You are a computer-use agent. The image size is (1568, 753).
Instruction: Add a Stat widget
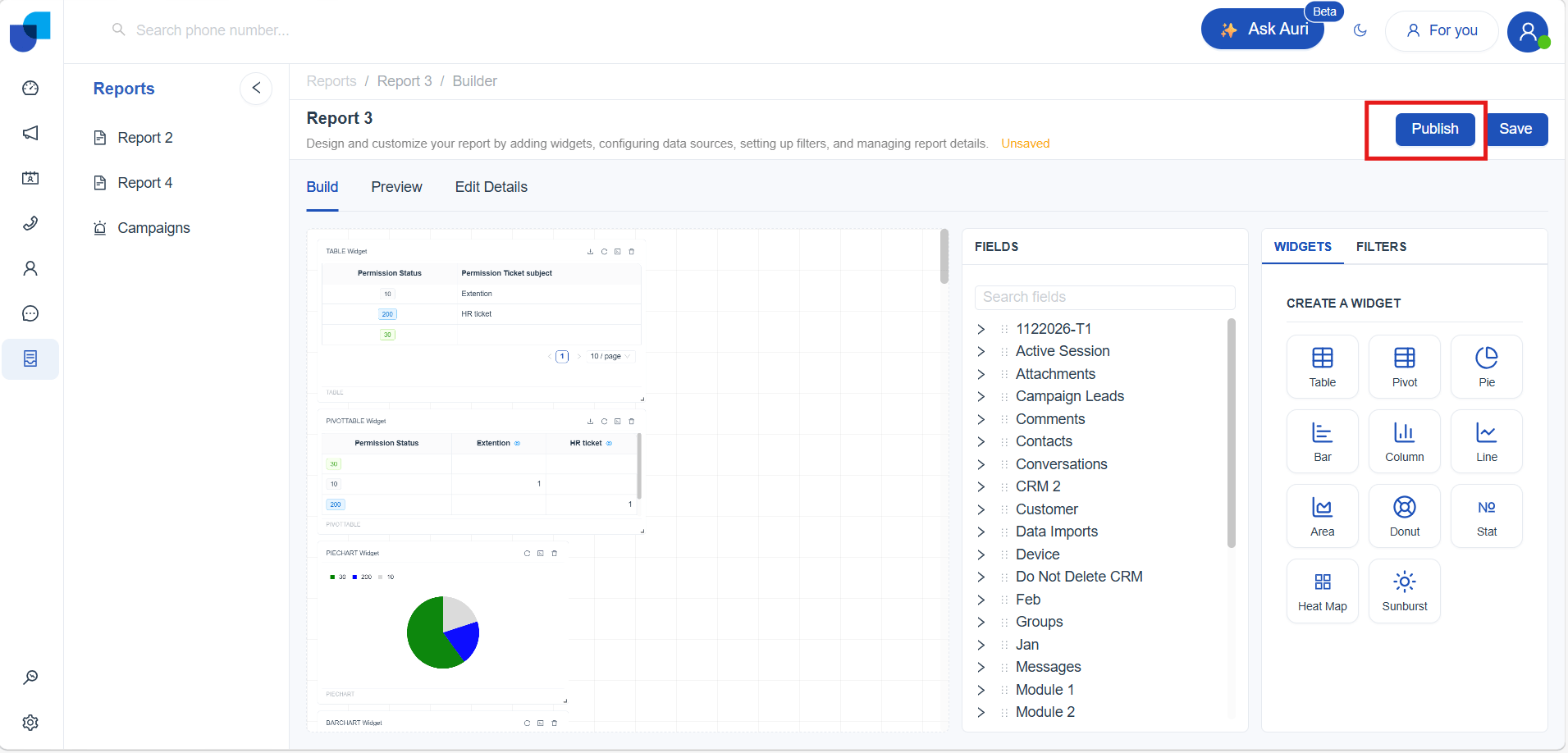coord(1486,515)
